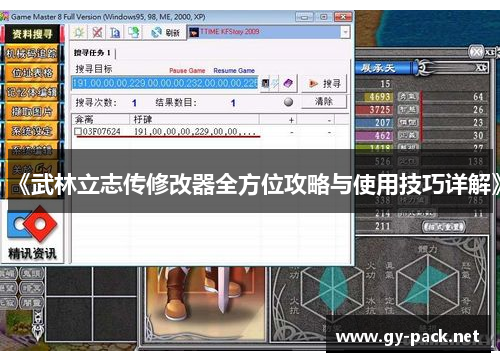
Task: Open the 系统设定 sidebar section
Action: [31, 131]
